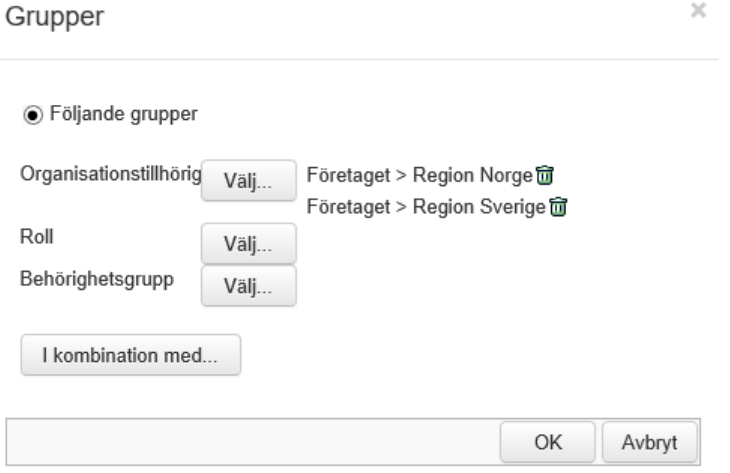Click empty footer bar left of OK
The image size is (730, 473).
pos(253,442)
